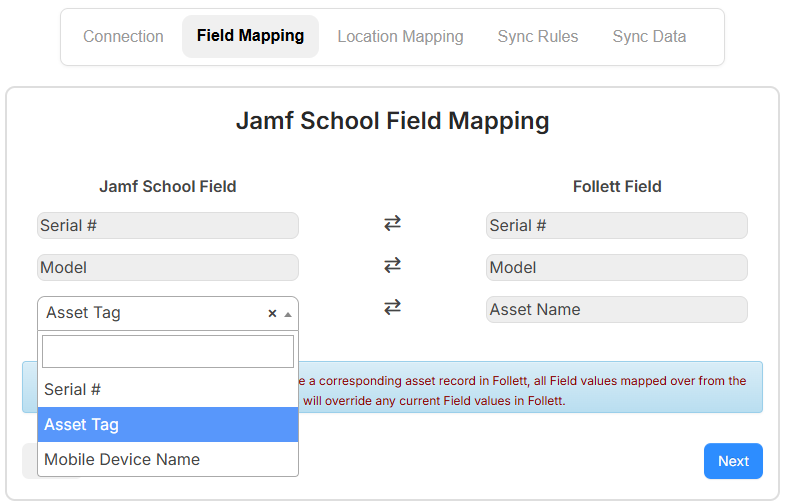The height and width of the screenshot is (504, 789).
Task: Click the Asset Tag combo box
Action: pos(168,313)
